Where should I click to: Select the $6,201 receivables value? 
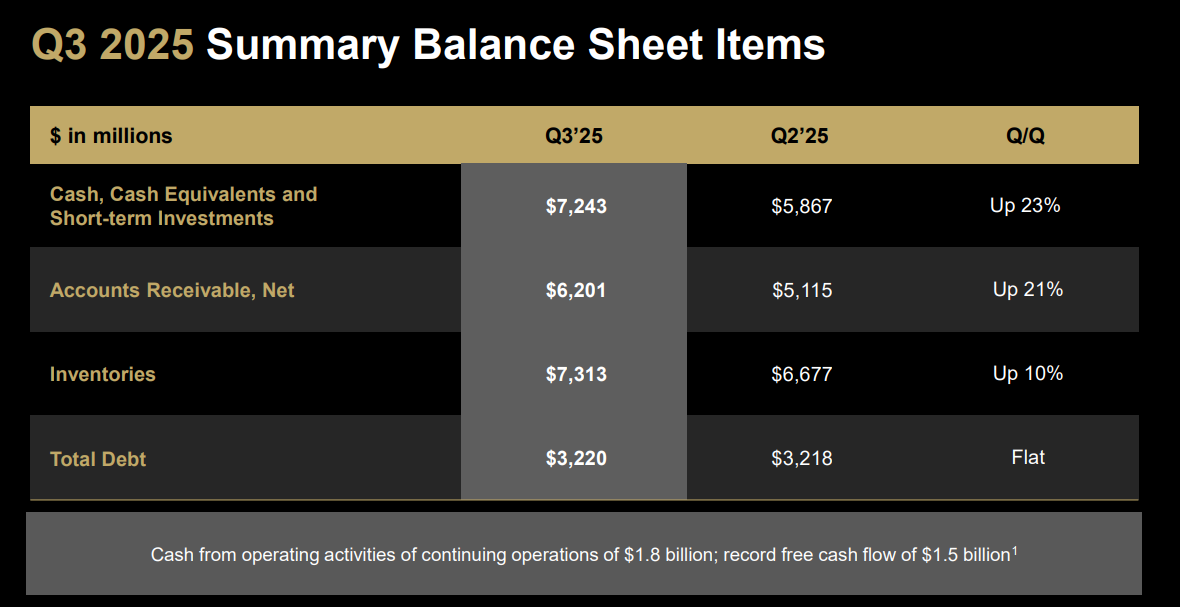coord(576,291)
